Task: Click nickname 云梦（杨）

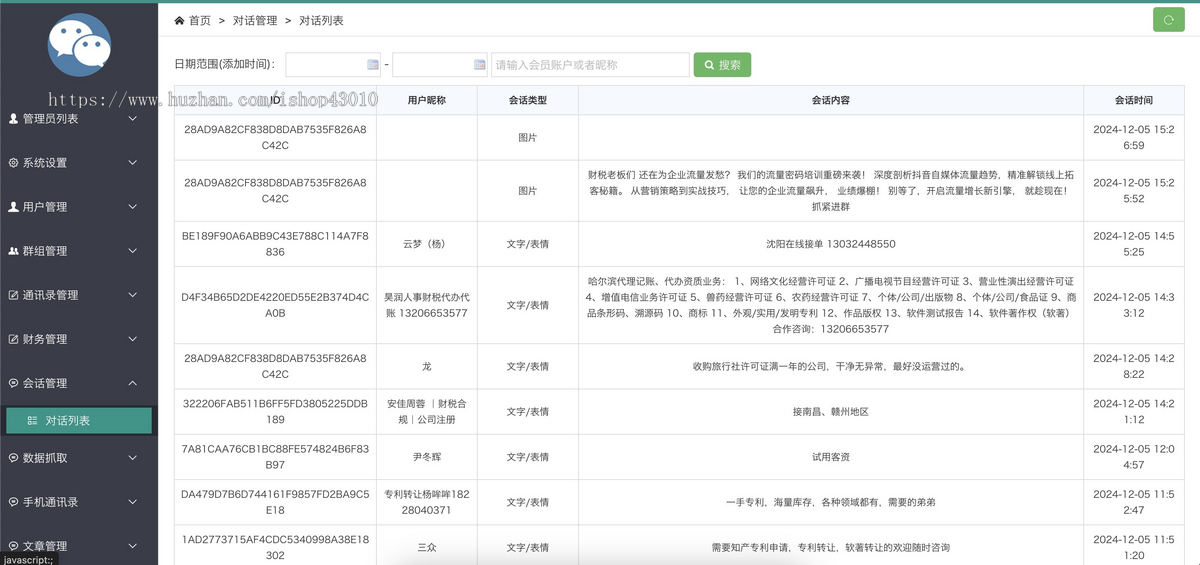Action: (x=427, y=244)
